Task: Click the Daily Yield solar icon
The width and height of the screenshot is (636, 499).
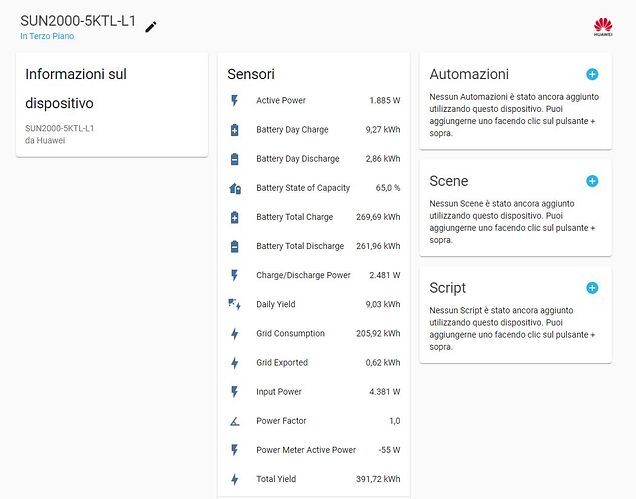Action: tap(235, 304)
